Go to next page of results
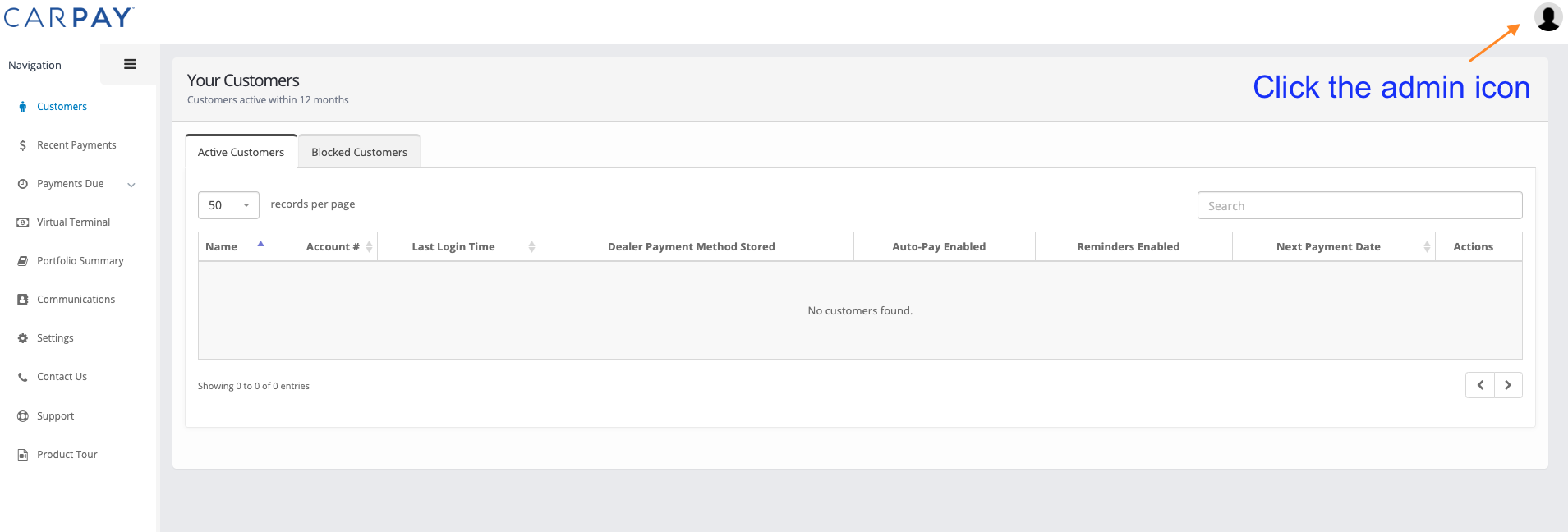 (x=1508, y=385)
